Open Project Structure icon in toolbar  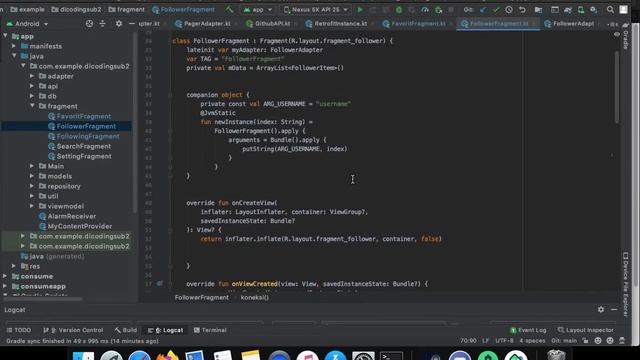[538, 9]
